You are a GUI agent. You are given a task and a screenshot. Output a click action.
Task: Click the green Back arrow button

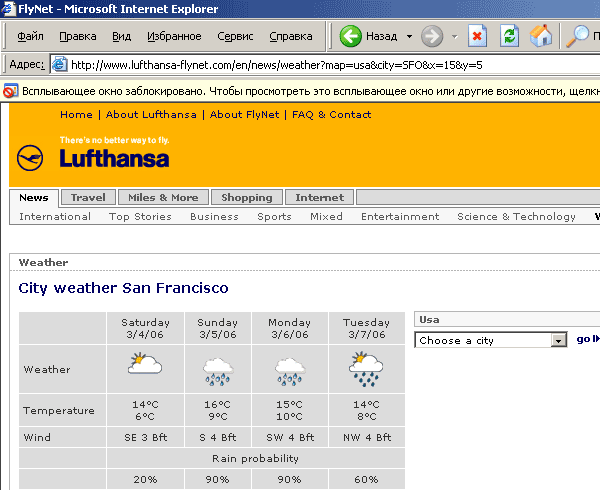click(351, 36)
